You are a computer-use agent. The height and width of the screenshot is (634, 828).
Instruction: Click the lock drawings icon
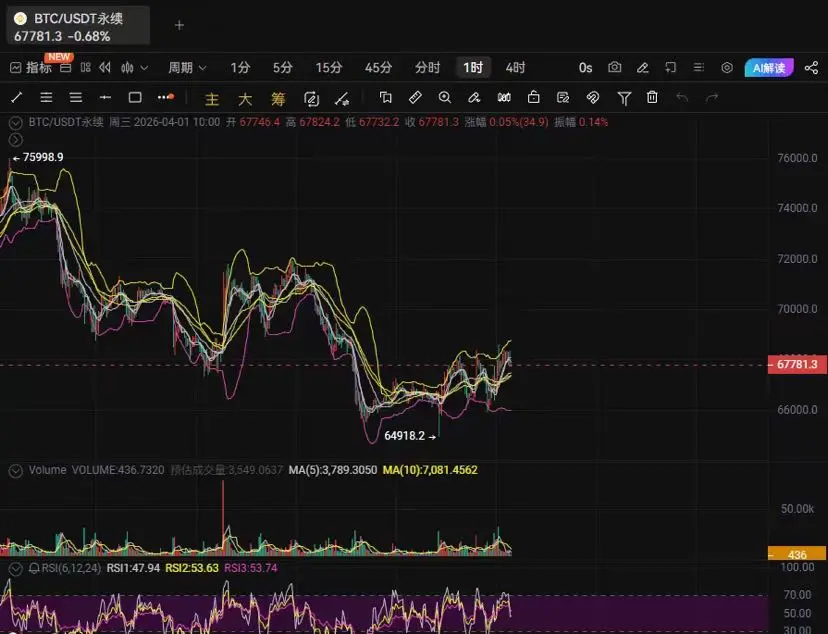coord(533,98)
